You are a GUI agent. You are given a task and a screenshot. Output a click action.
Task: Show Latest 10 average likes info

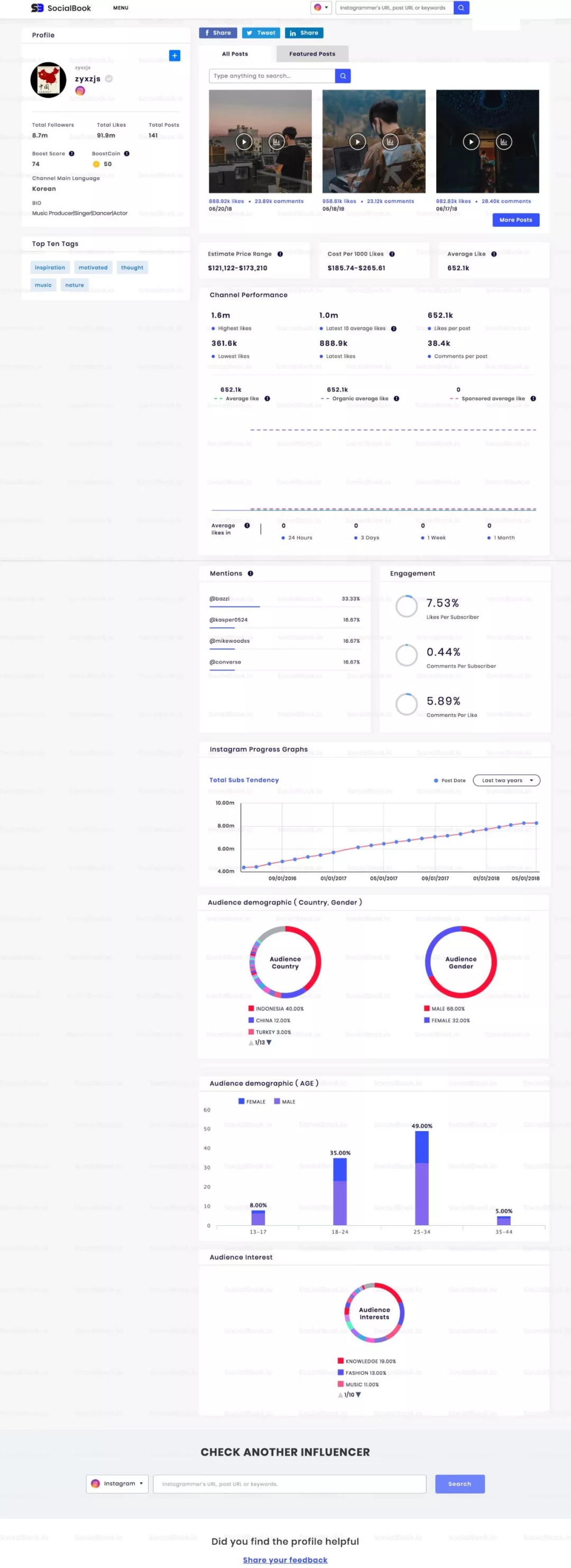pyautogui.click(x=393, y=328)
